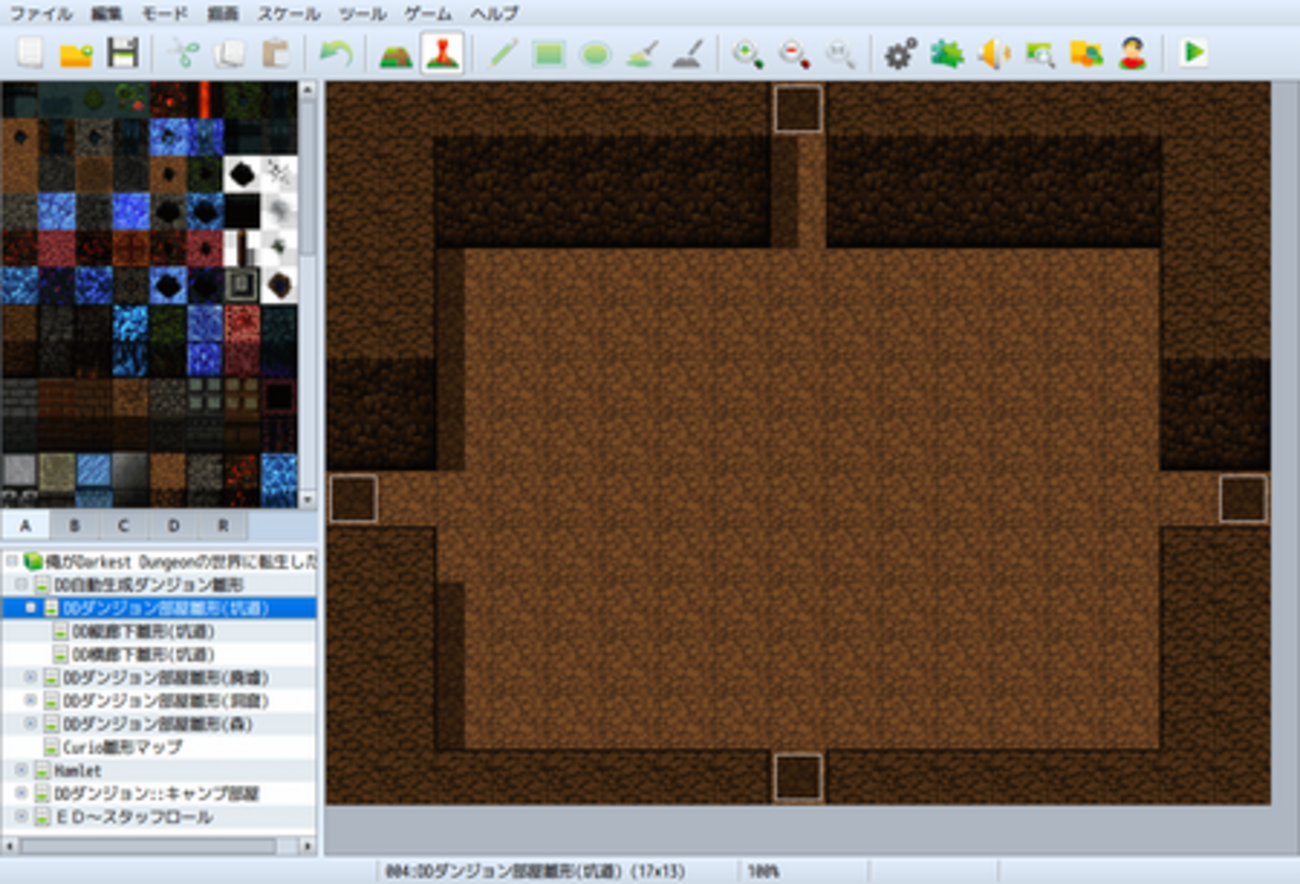Select the DD縦廊下雛形(坑道) map

point(143,632)
